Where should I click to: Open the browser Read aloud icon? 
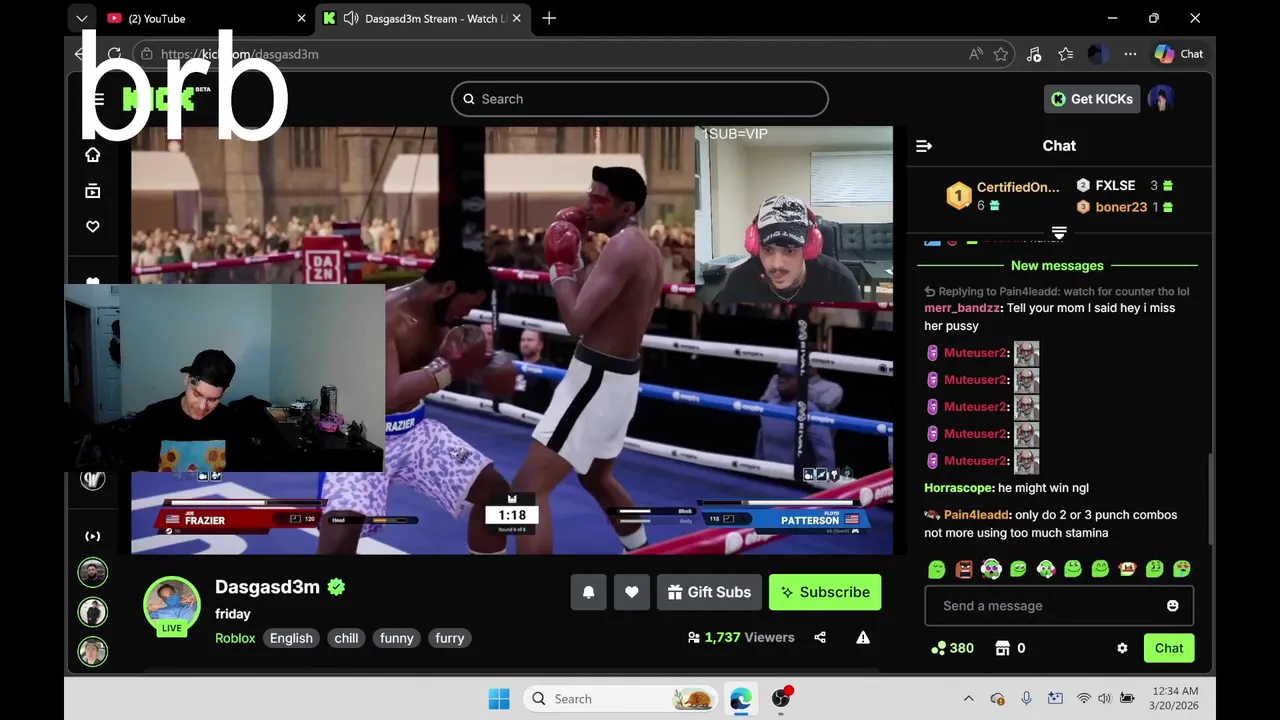976,54
